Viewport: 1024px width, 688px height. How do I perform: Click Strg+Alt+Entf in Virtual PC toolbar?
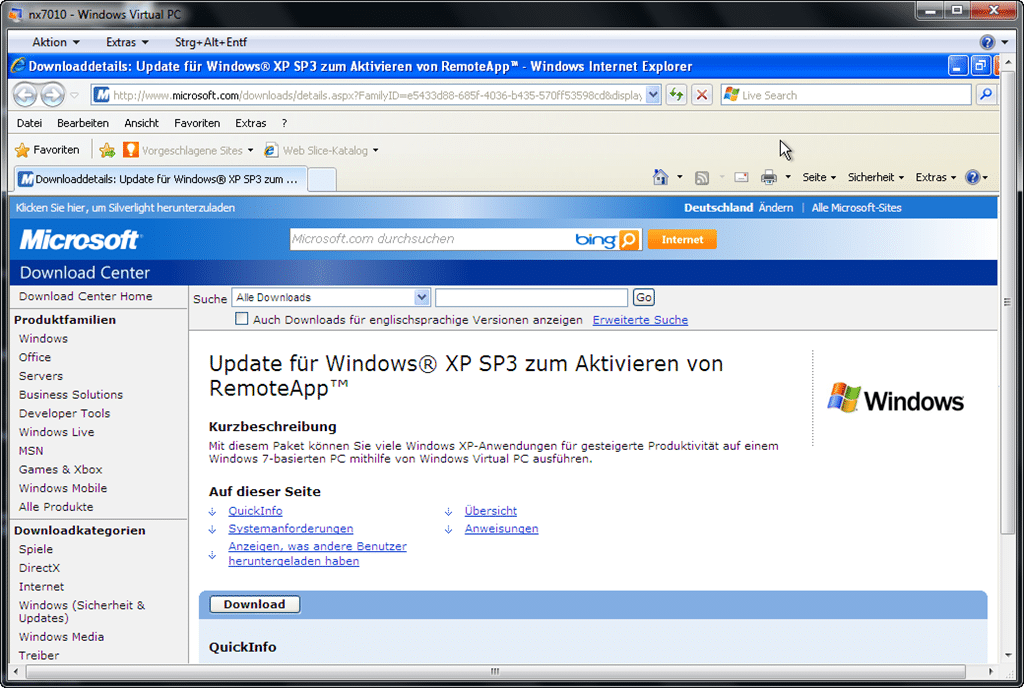211,42
